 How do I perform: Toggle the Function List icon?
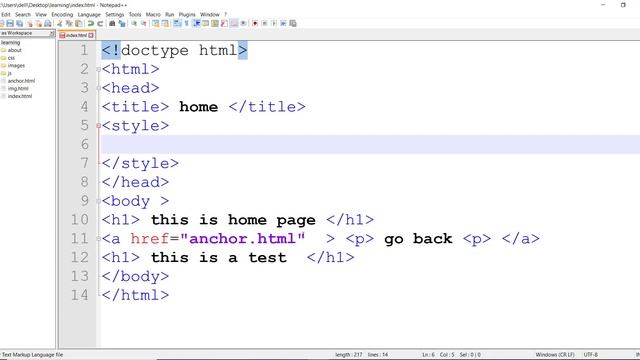224,23
